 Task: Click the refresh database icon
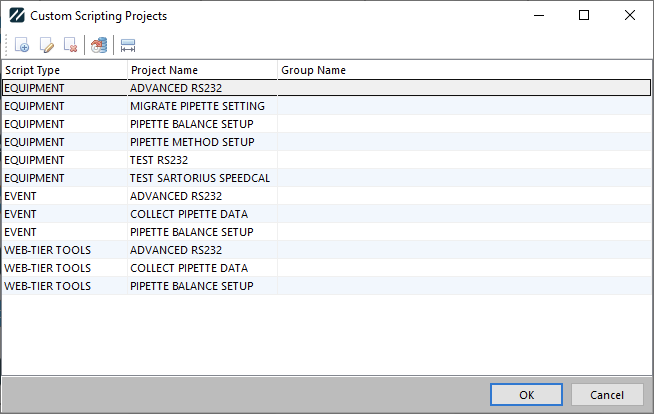pyautogui.click(x=98, y=45)
